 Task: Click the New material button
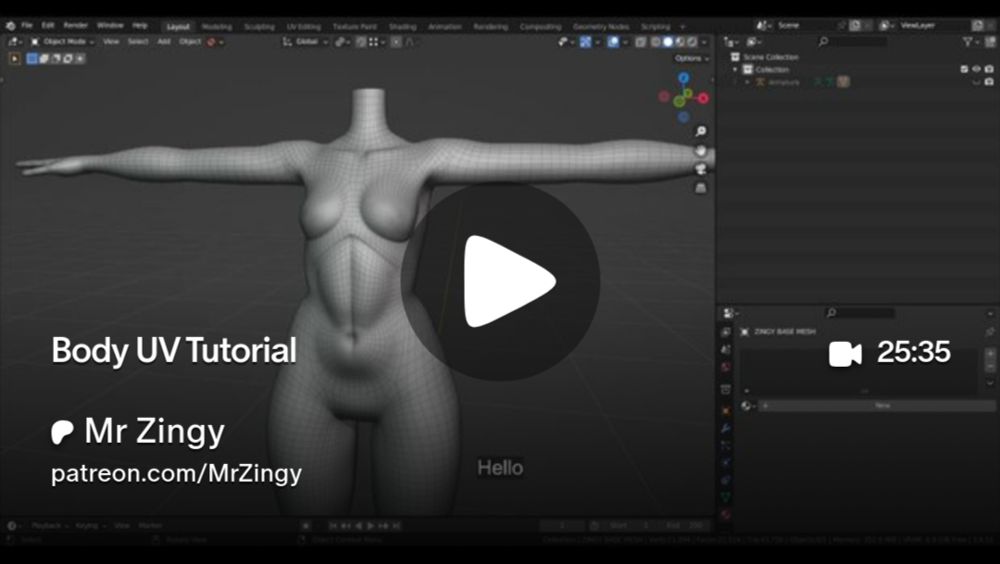(x=877, y=406)
